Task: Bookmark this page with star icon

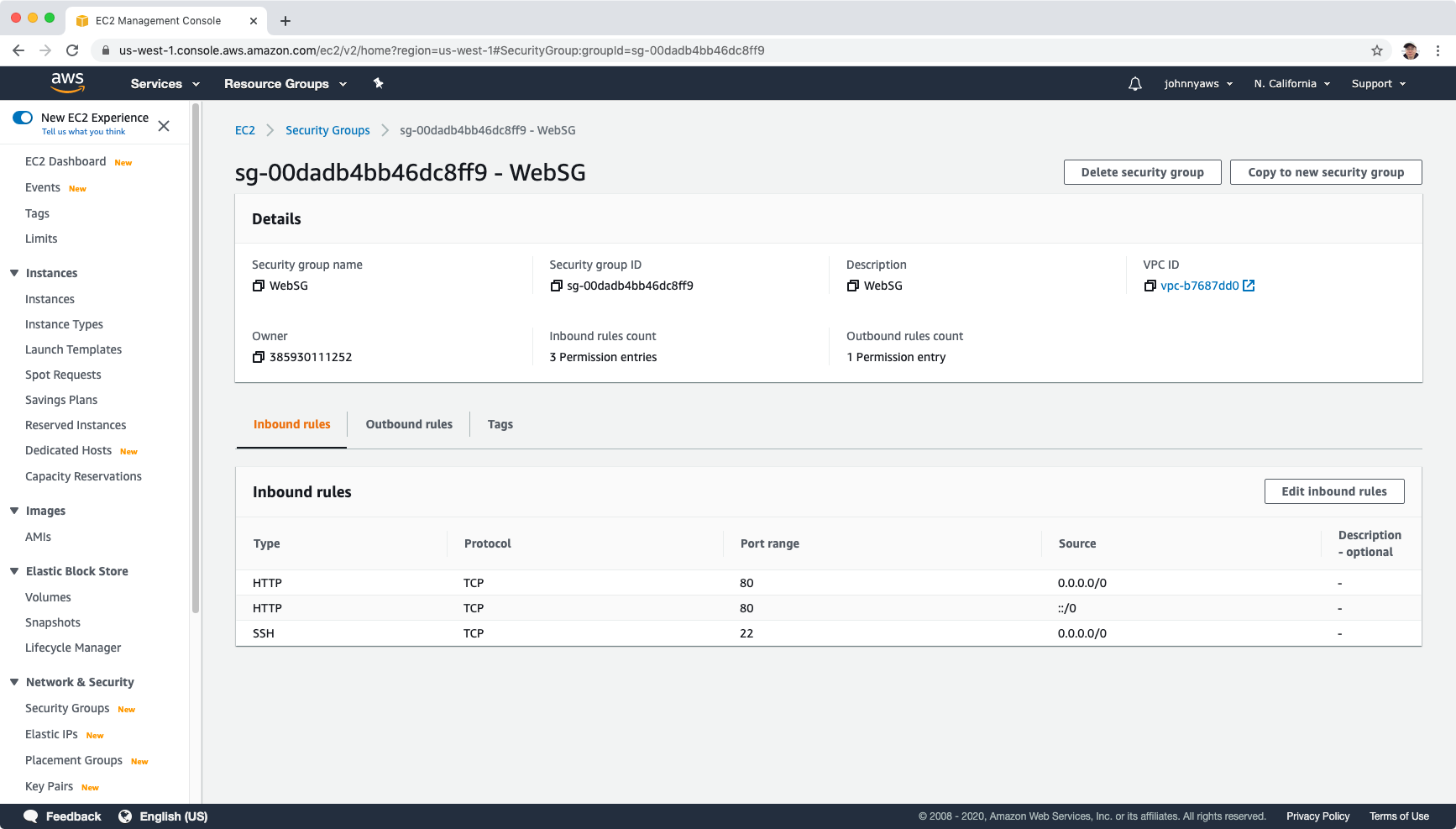Action: (1377, 50)
